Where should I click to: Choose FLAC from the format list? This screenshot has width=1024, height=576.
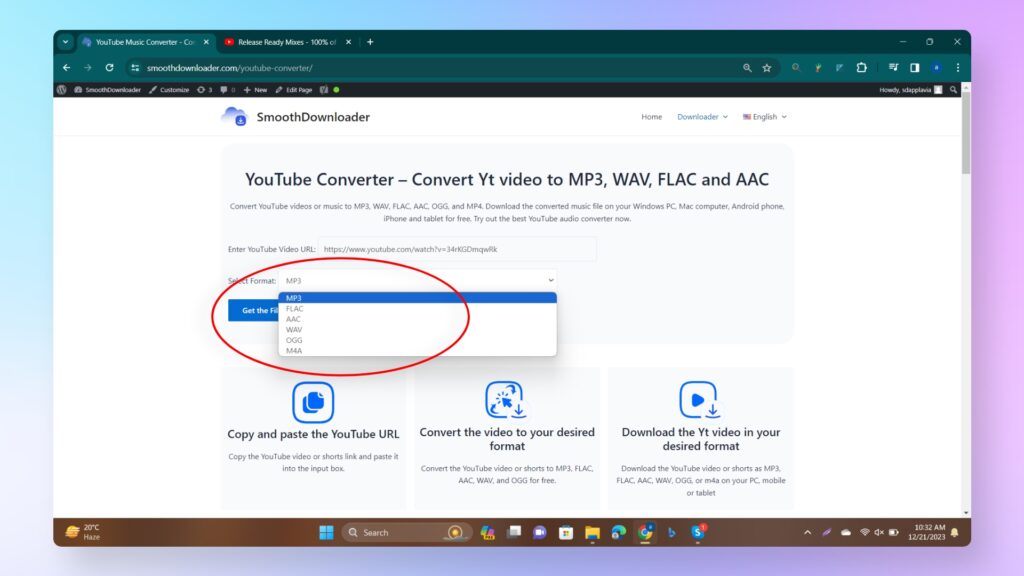click(x=418, y=308)
